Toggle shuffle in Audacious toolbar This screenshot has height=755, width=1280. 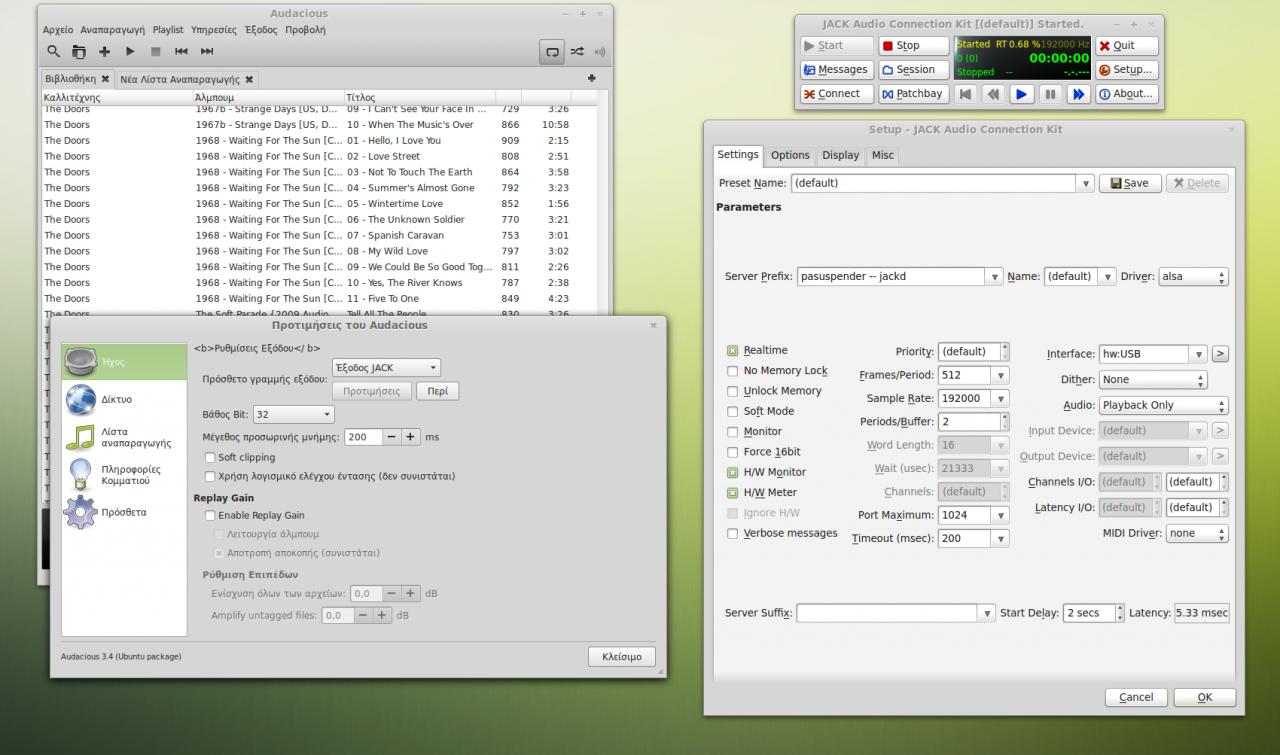click(x=577, y=52)
